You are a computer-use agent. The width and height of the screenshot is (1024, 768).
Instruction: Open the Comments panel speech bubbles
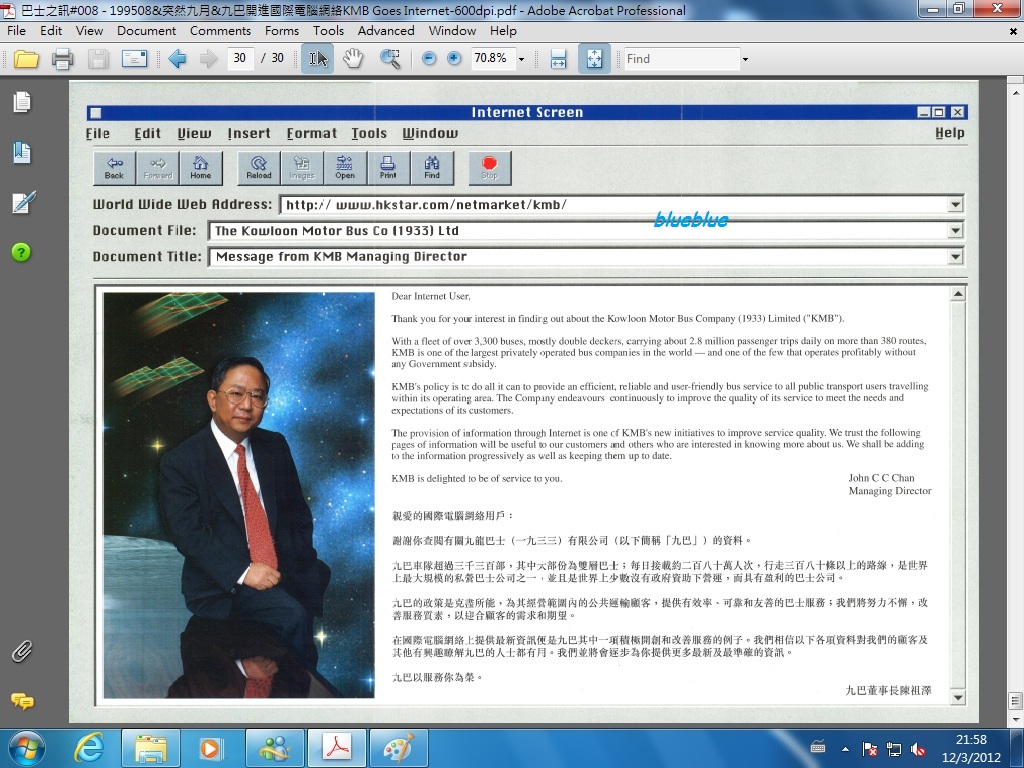(x=21, y=701)
